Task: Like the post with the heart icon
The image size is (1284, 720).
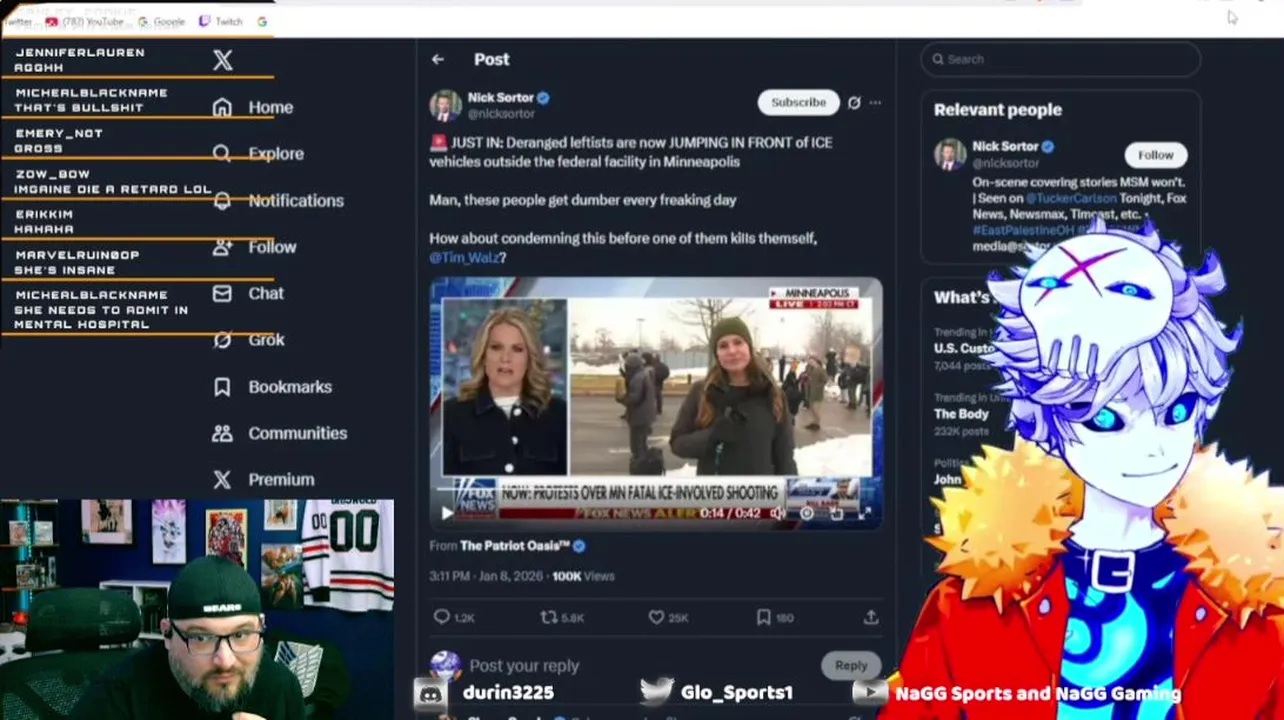Action: [x=656, y=618]
